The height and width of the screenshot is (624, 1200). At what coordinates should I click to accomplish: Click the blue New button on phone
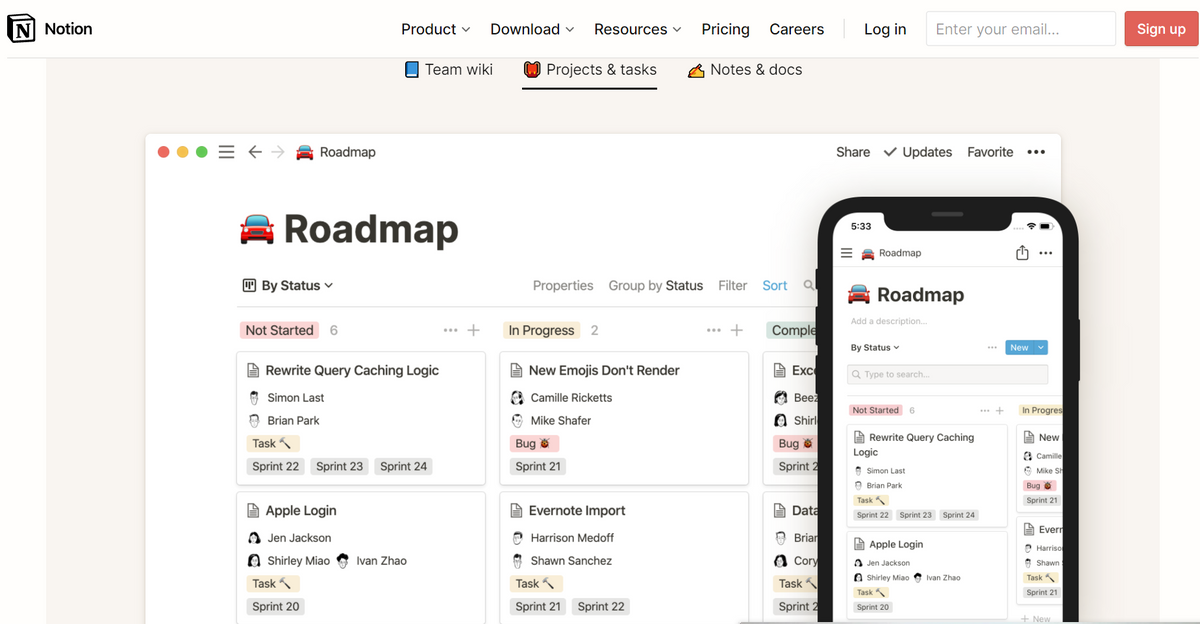coord(1019,347)
